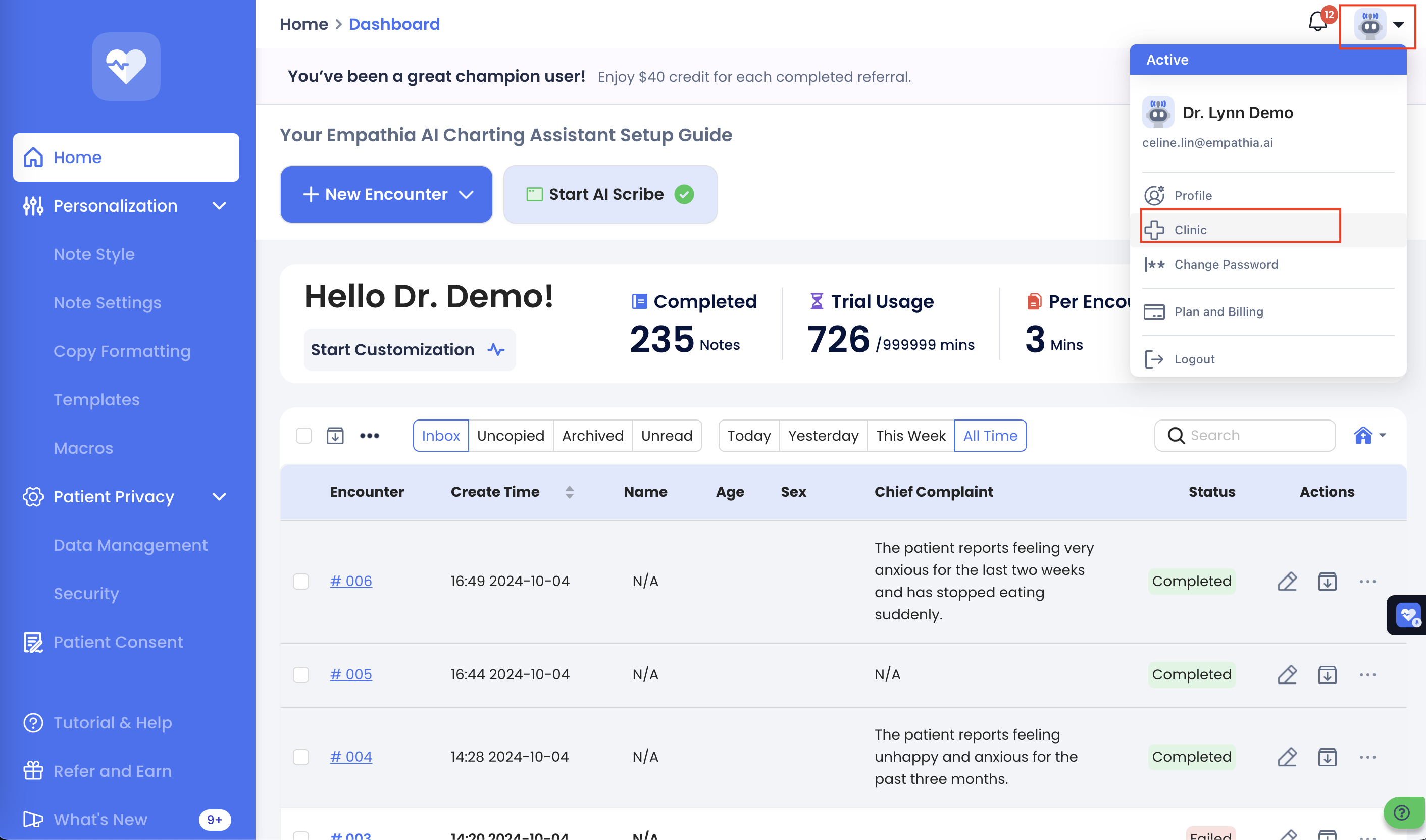Open the notifications bell icon
Viewport: 1426px width, 840px height.
click(1317, 23)
